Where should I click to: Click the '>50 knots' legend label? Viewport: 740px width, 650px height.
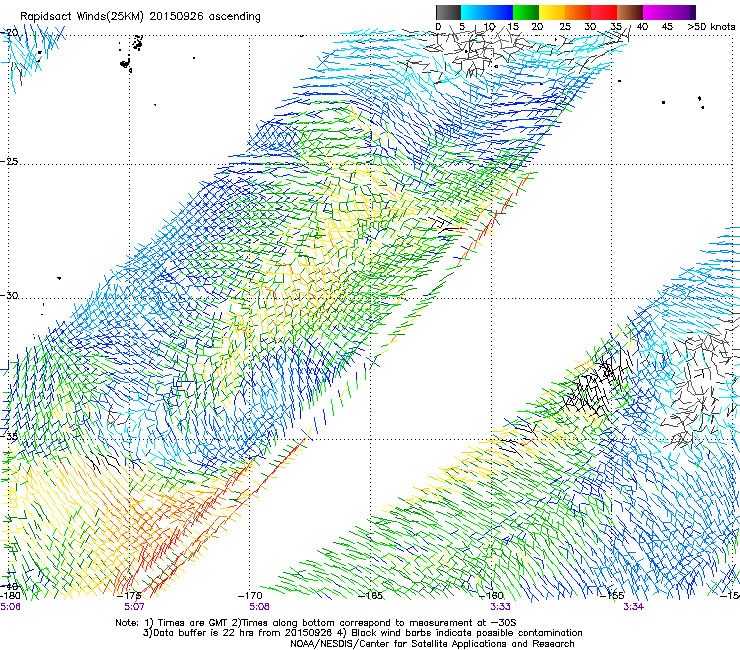[x=711, y=27]
